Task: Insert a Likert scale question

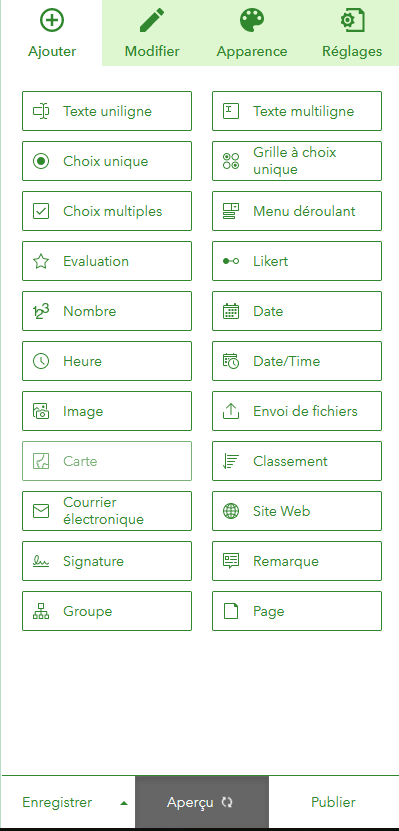Action: (297, 261)
